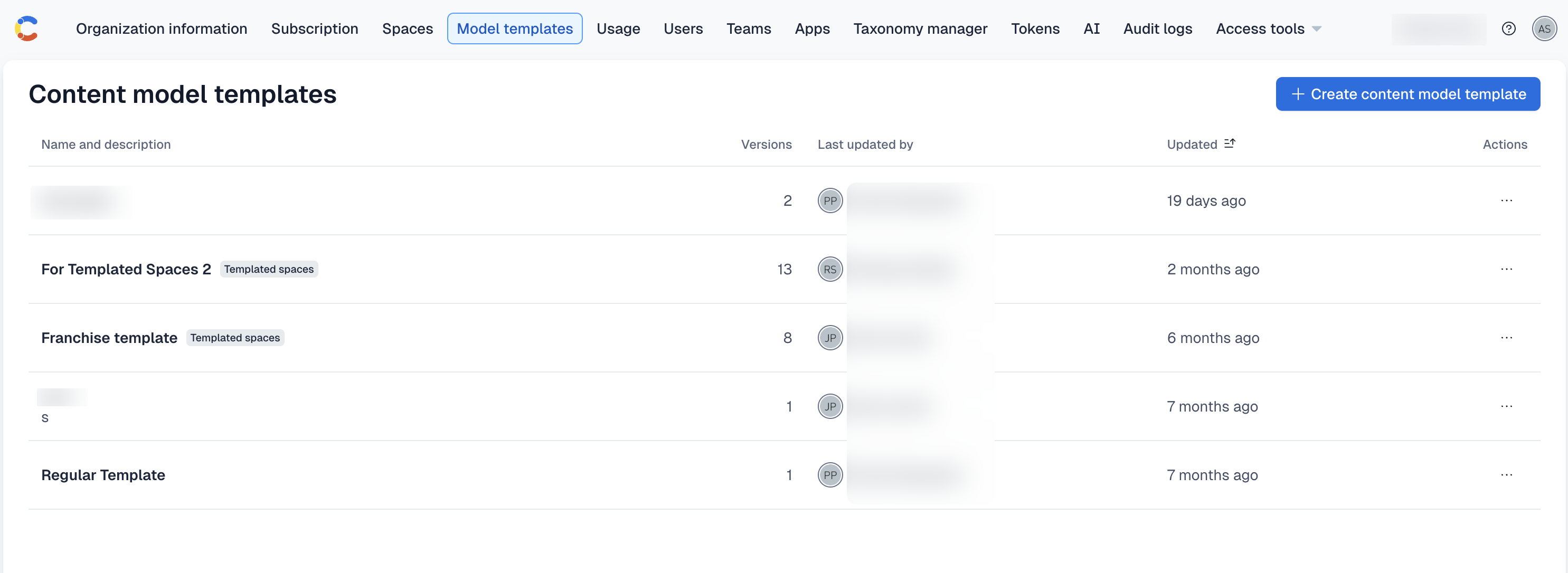
Task: Click the Name and description column header
Action: (x=106, y=144)
